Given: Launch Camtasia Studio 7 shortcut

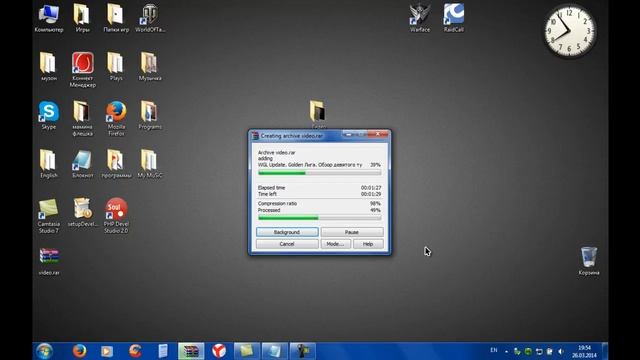Looking at the screenshot, I should 49,216.
